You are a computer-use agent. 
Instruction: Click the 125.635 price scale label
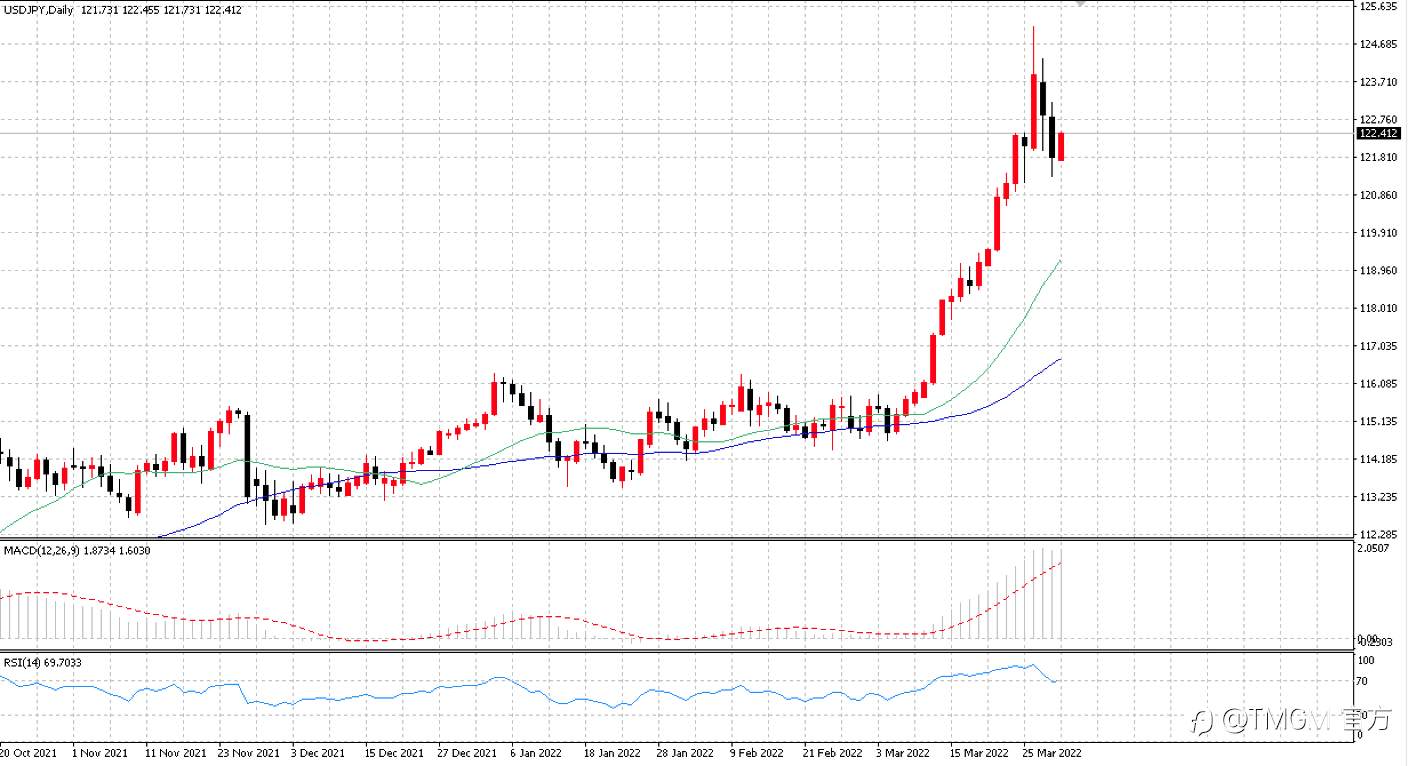tap(1378, 7)
